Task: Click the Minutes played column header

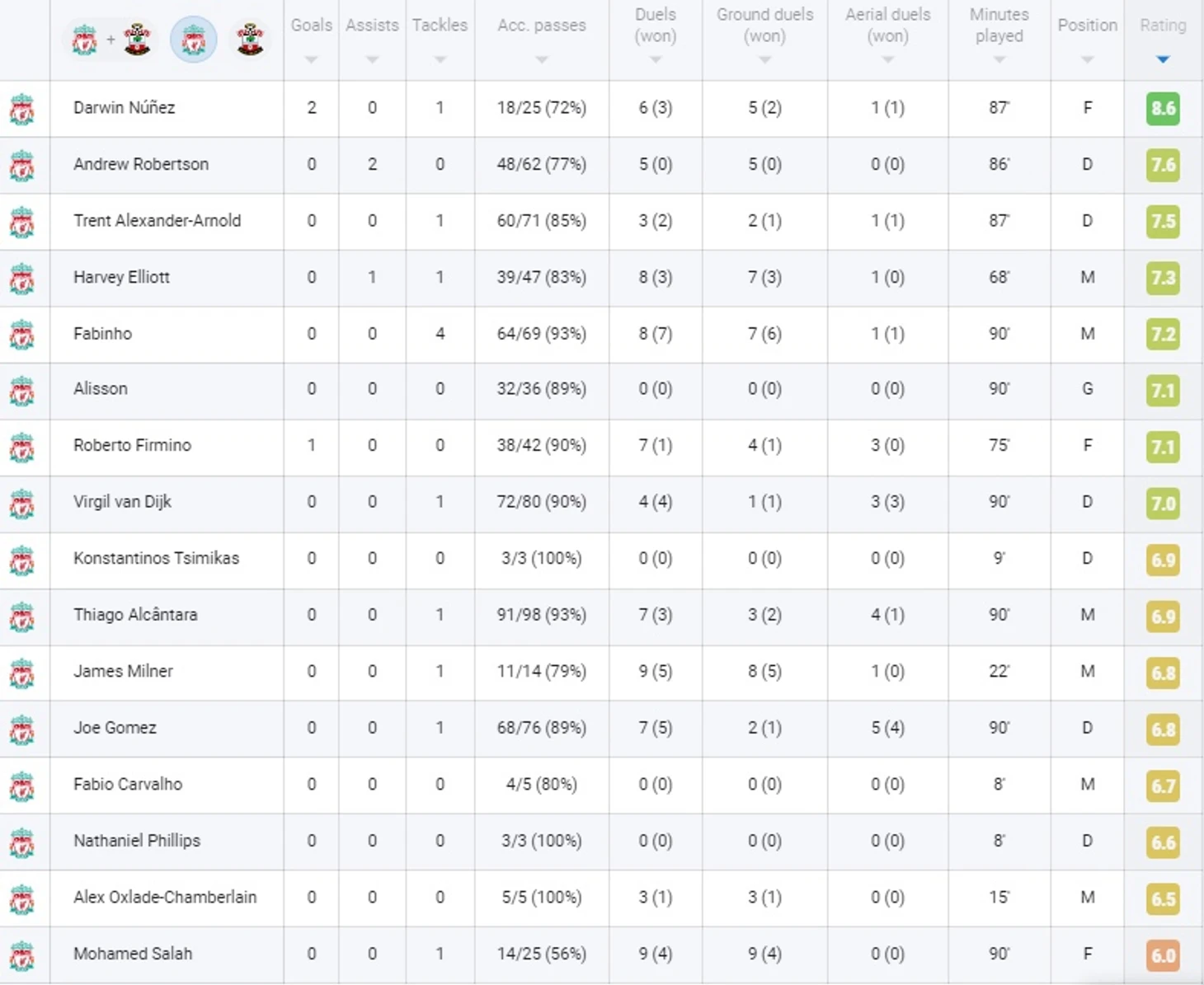Action: coord(999,26)
